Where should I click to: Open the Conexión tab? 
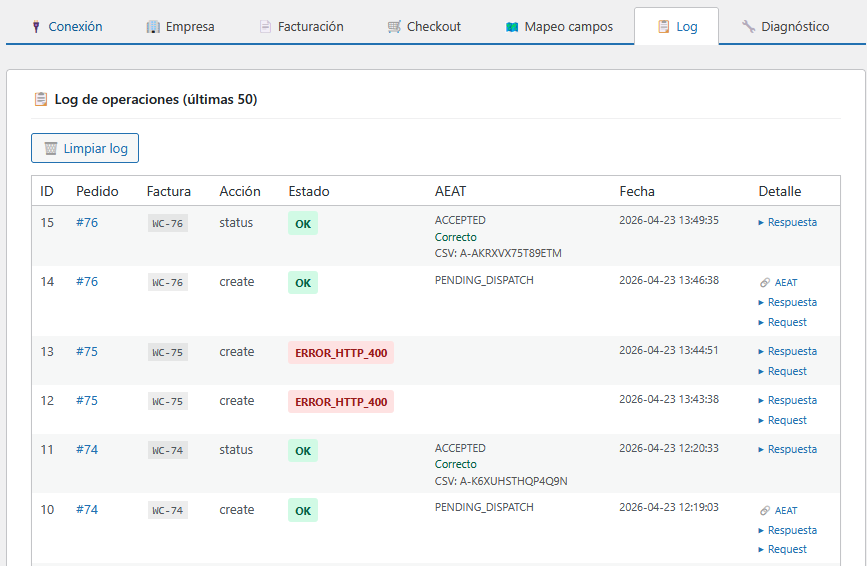[x=66, y=27]
